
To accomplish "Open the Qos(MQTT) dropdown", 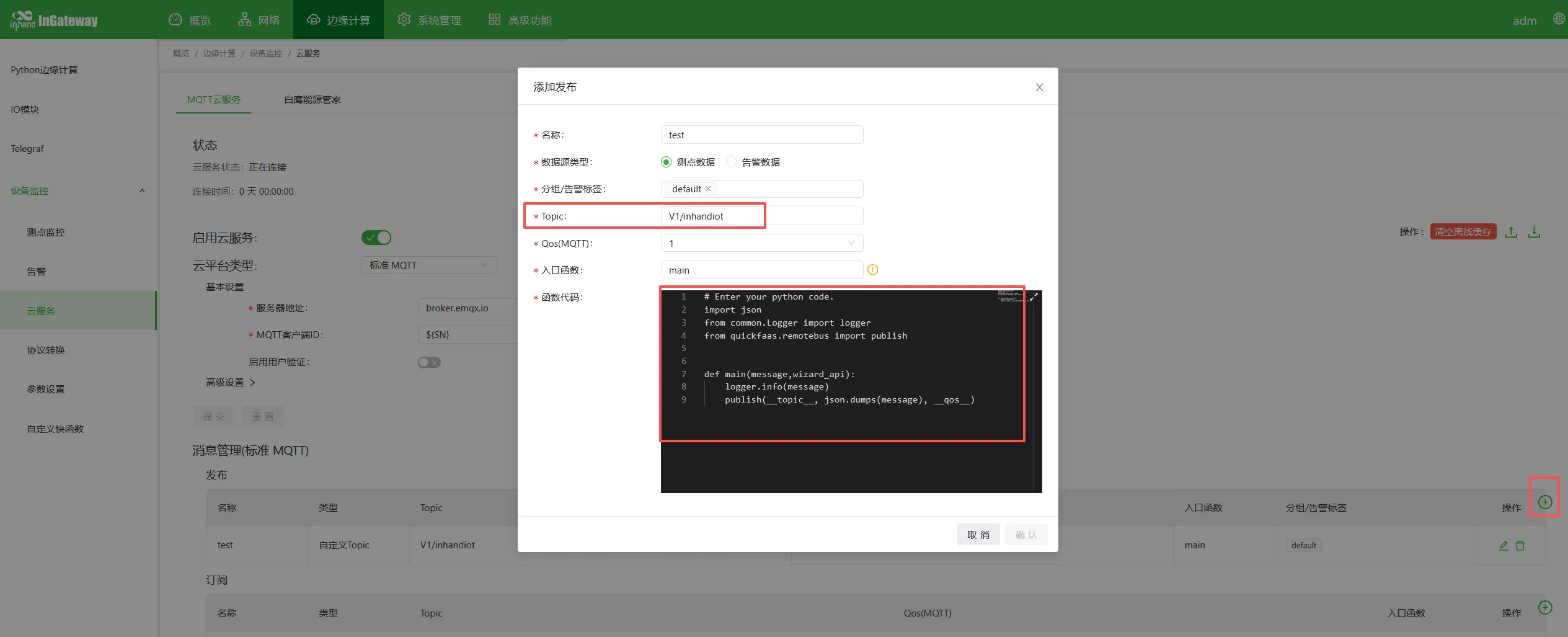I will (x=762, y=243).
